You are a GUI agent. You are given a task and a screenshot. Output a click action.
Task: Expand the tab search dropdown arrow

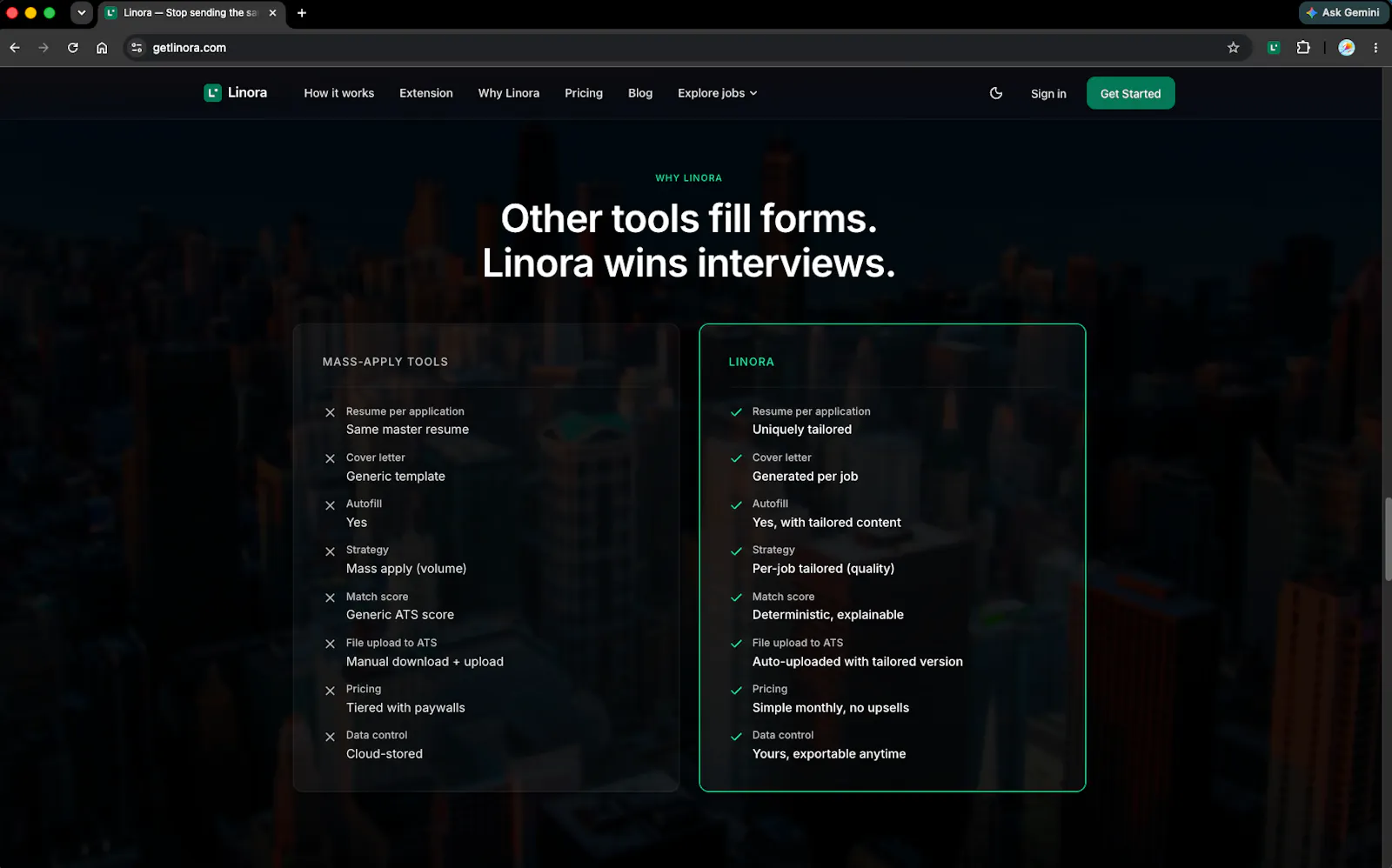(81, 13)
